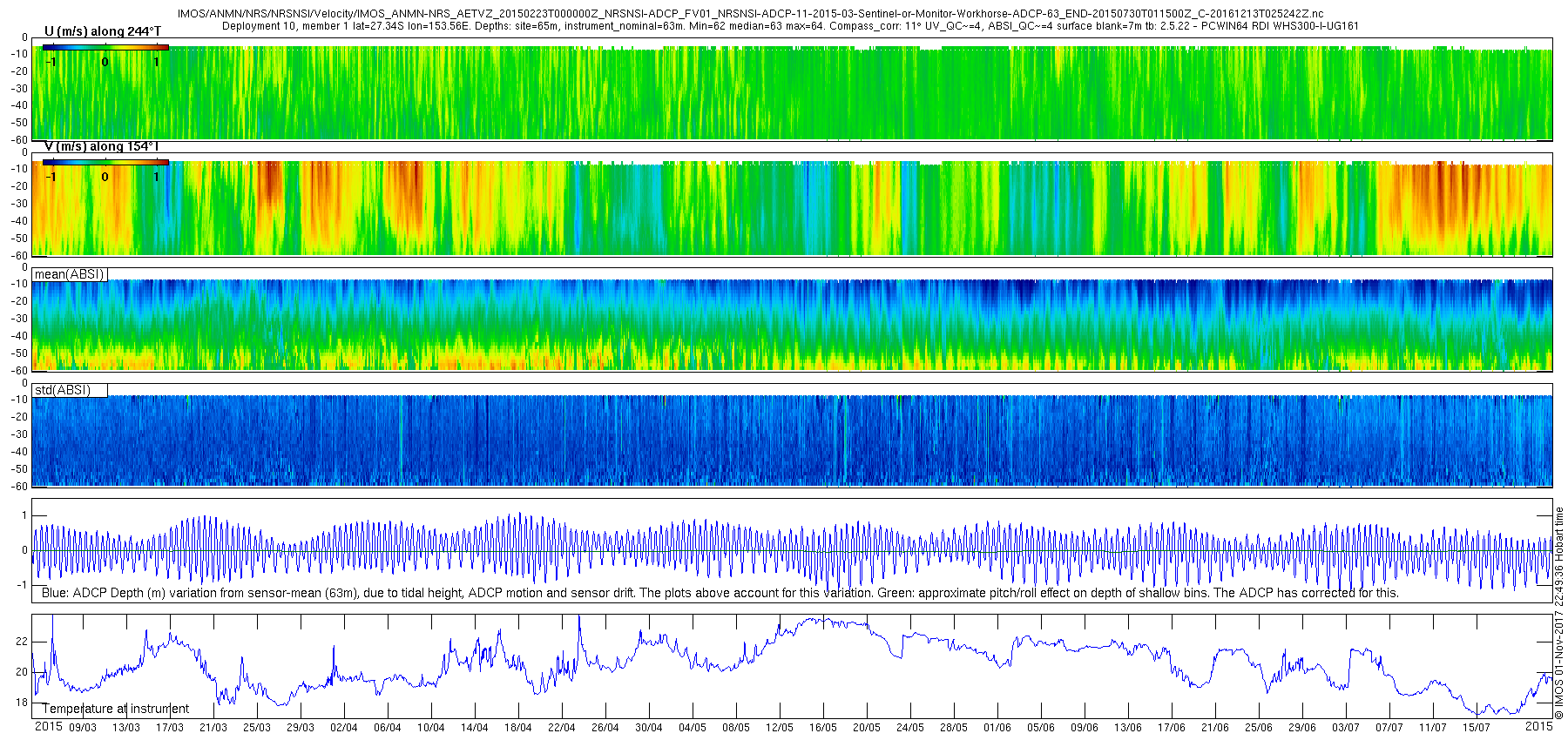Image resolution: width=1568 pixels, height=740 pixels.
Task: Click the 05/06 date tick label
Action: [x=1041, y=728]
